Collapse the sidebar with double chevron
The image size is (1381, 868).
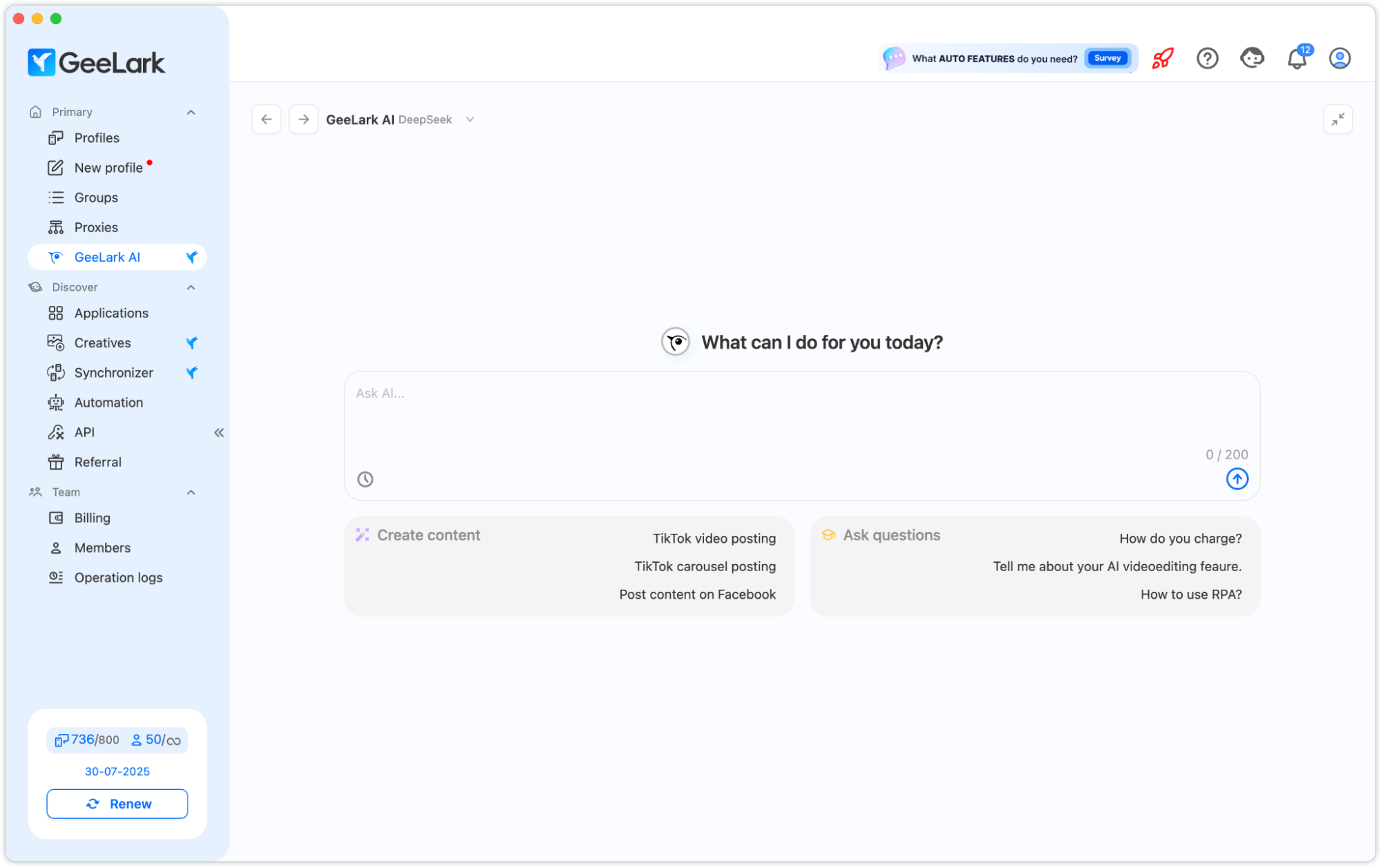pyautogui.click(x=219, y=432)
